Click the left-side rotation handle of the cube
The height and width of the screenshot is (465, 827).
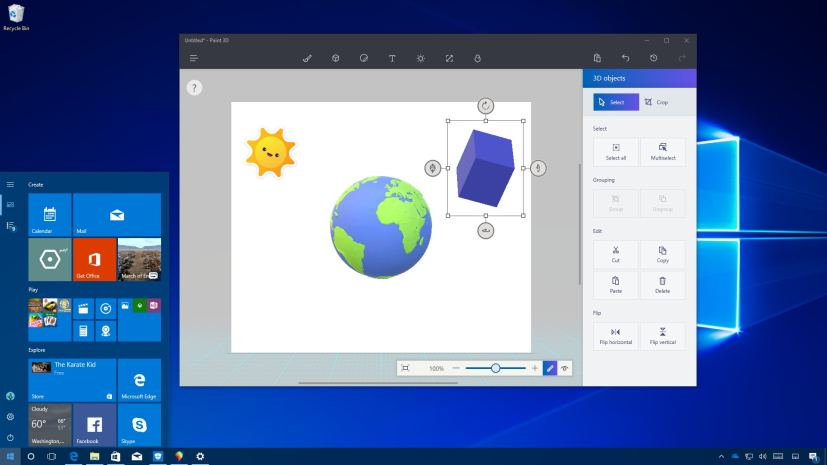point(432,168)
